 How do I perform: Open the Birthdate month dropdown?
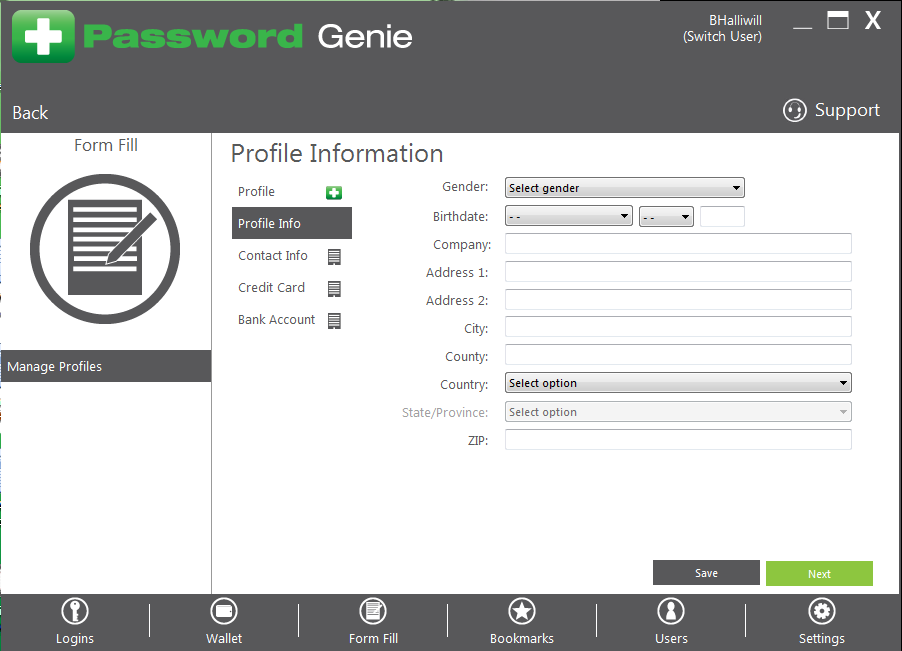(569, 216)
